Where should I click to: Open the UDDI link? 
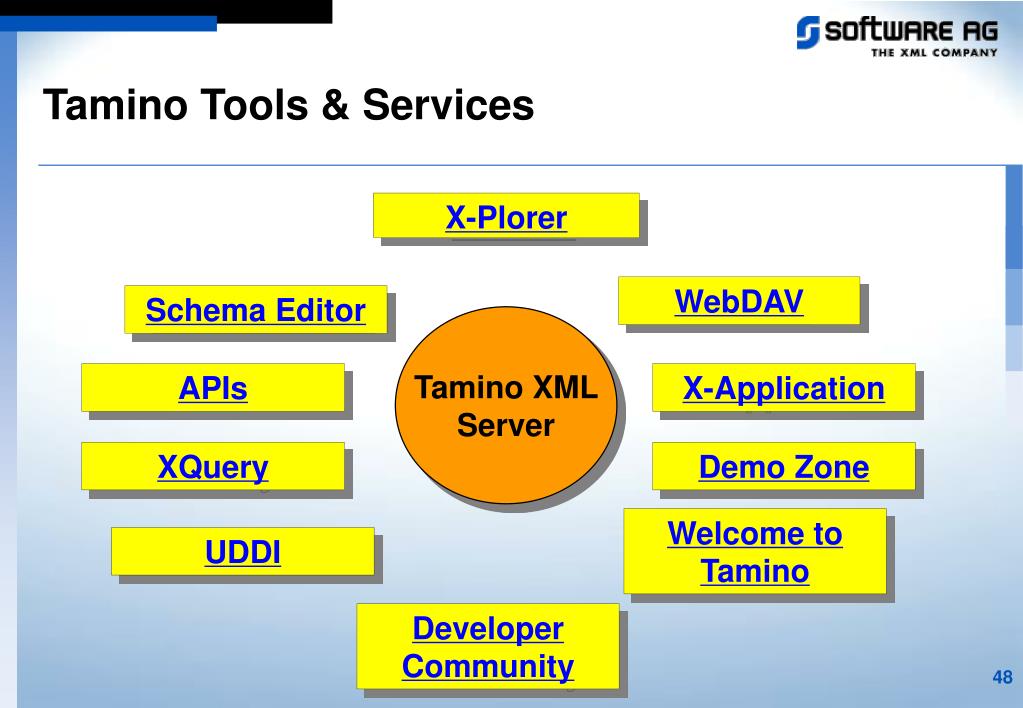243,552
